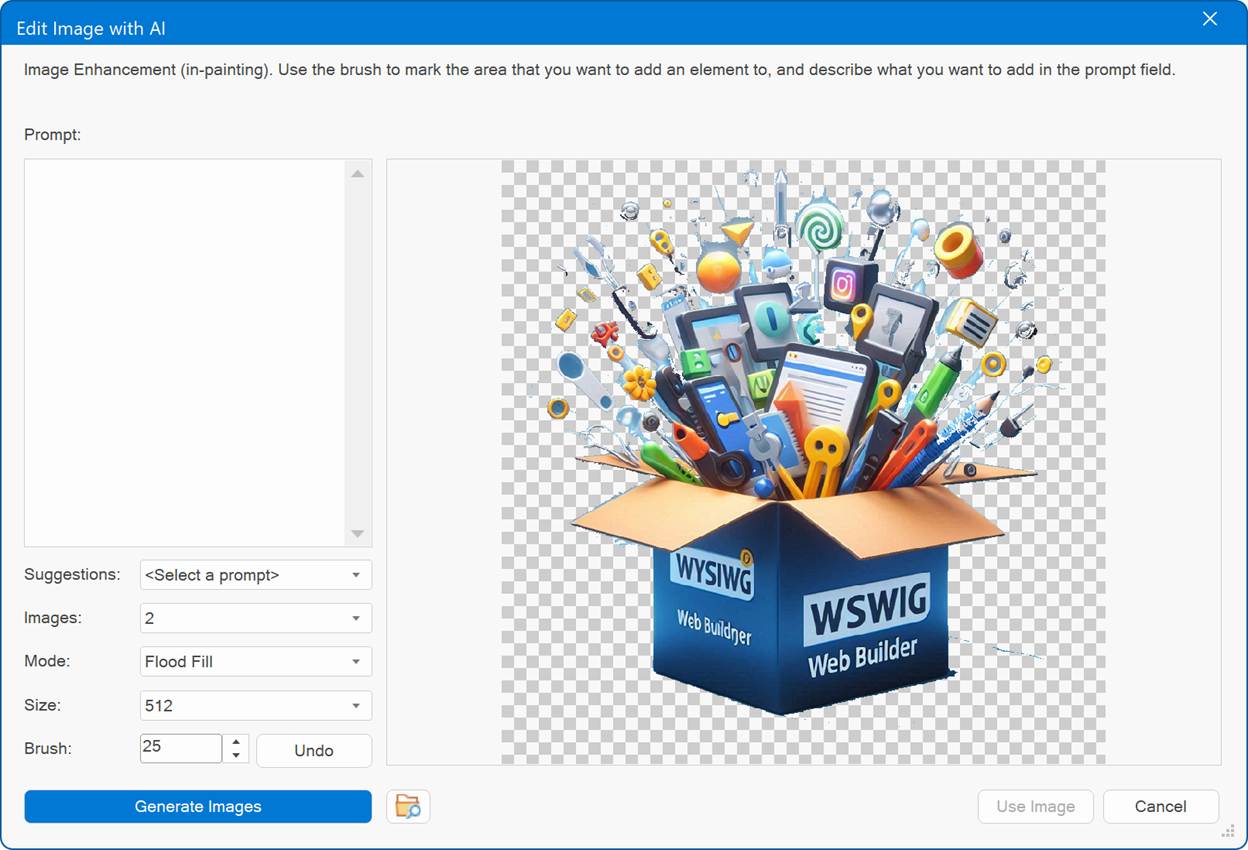Expand the Images count dropdown
Viewport: 1248px width, 850px height.
256,618
